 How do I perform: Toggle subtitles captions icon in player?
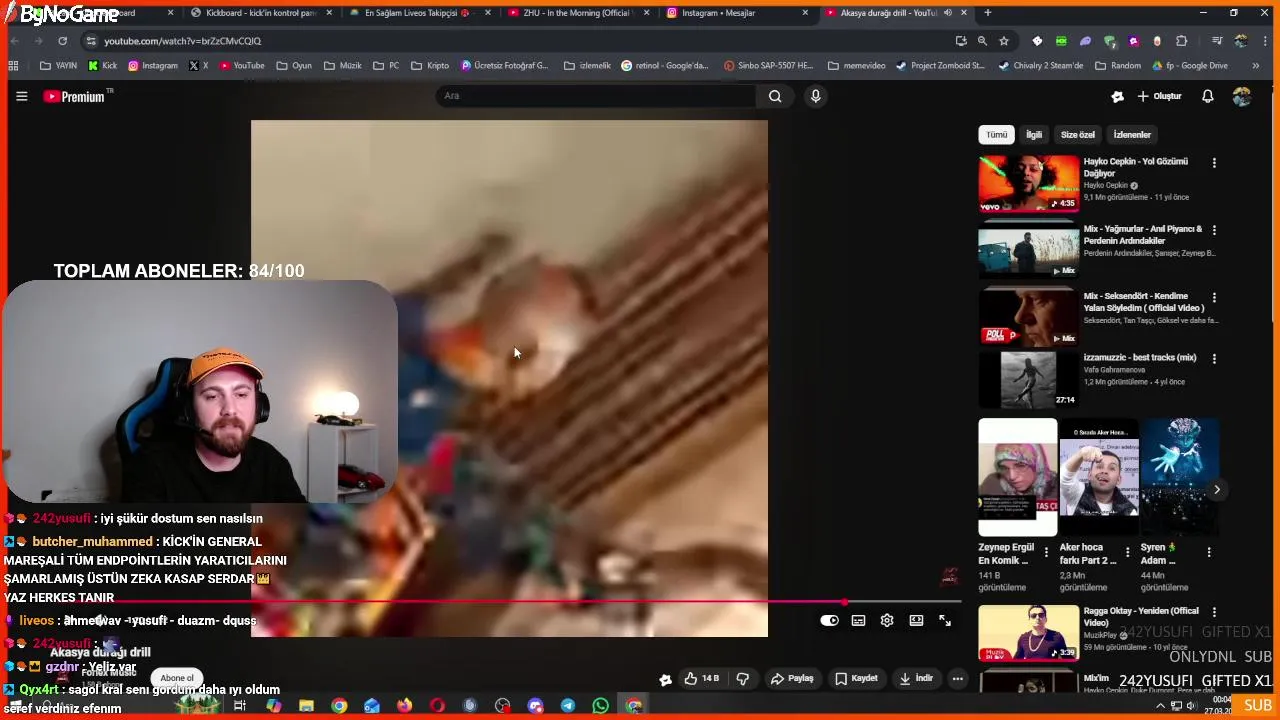pyautogui.click(x=858, y=620)
